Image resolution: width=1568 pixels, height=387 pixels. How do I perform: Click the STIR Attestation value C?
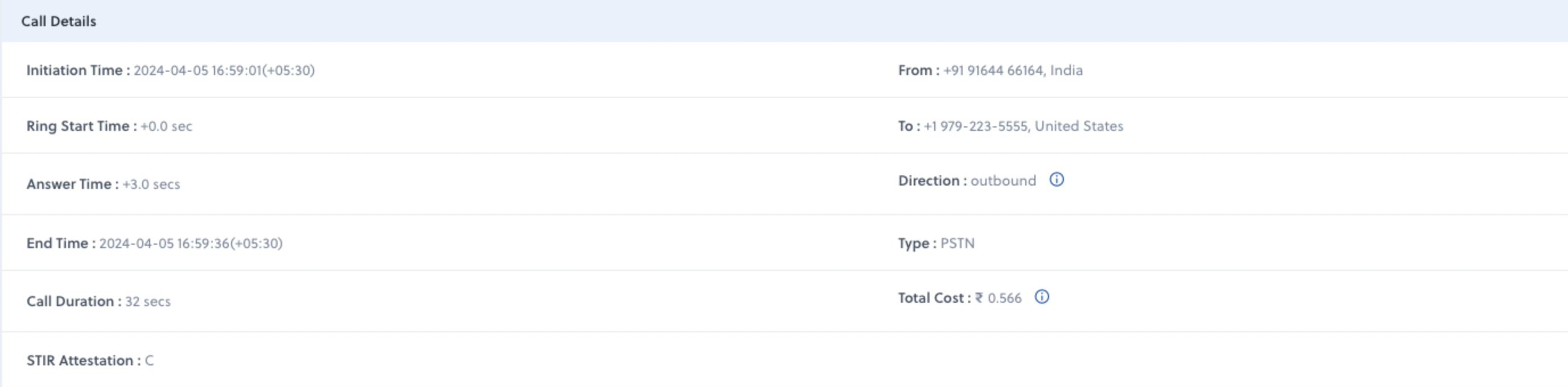coord(149,361)
